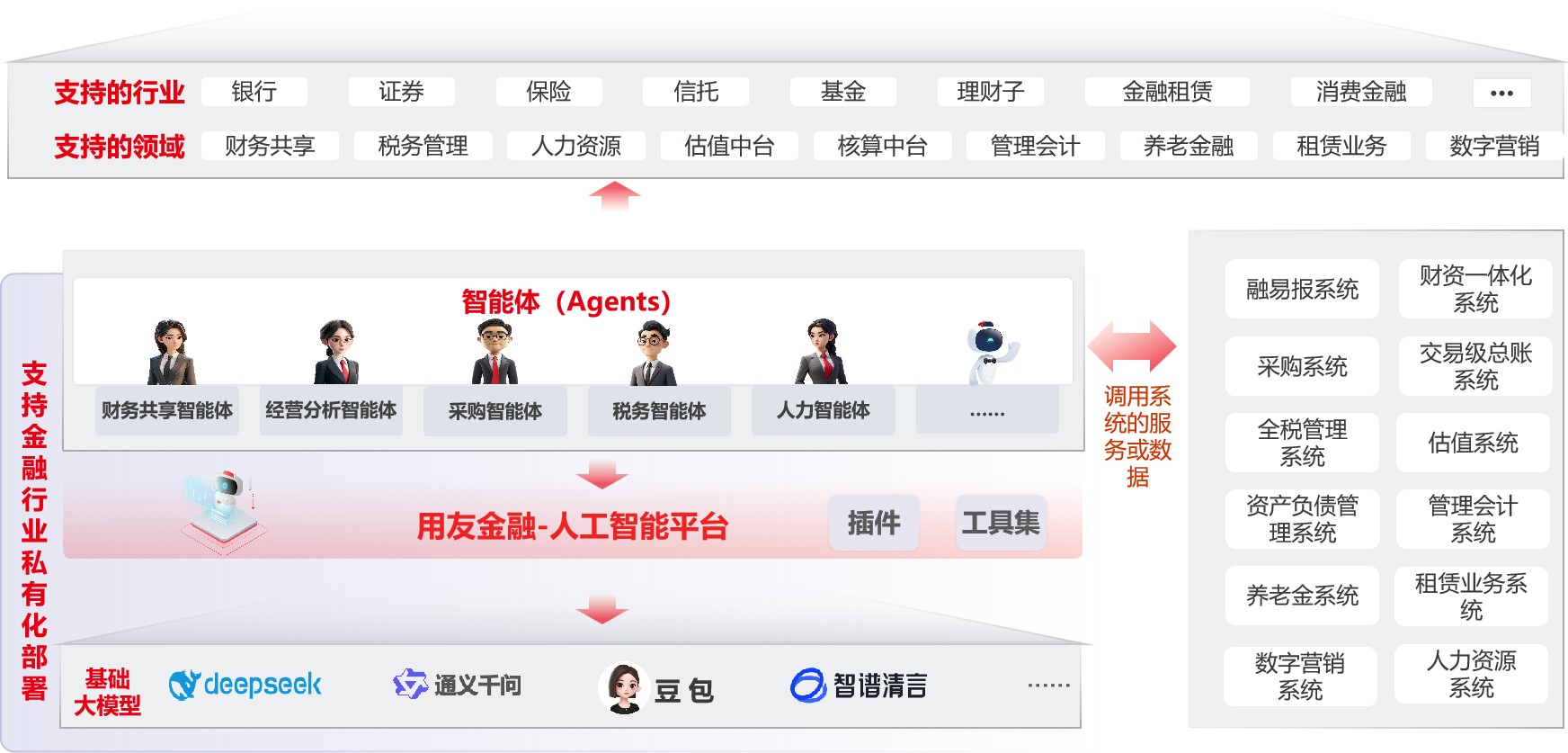
Task: Expand the industries ellipsis box
Action: (x=1501, y=93)
